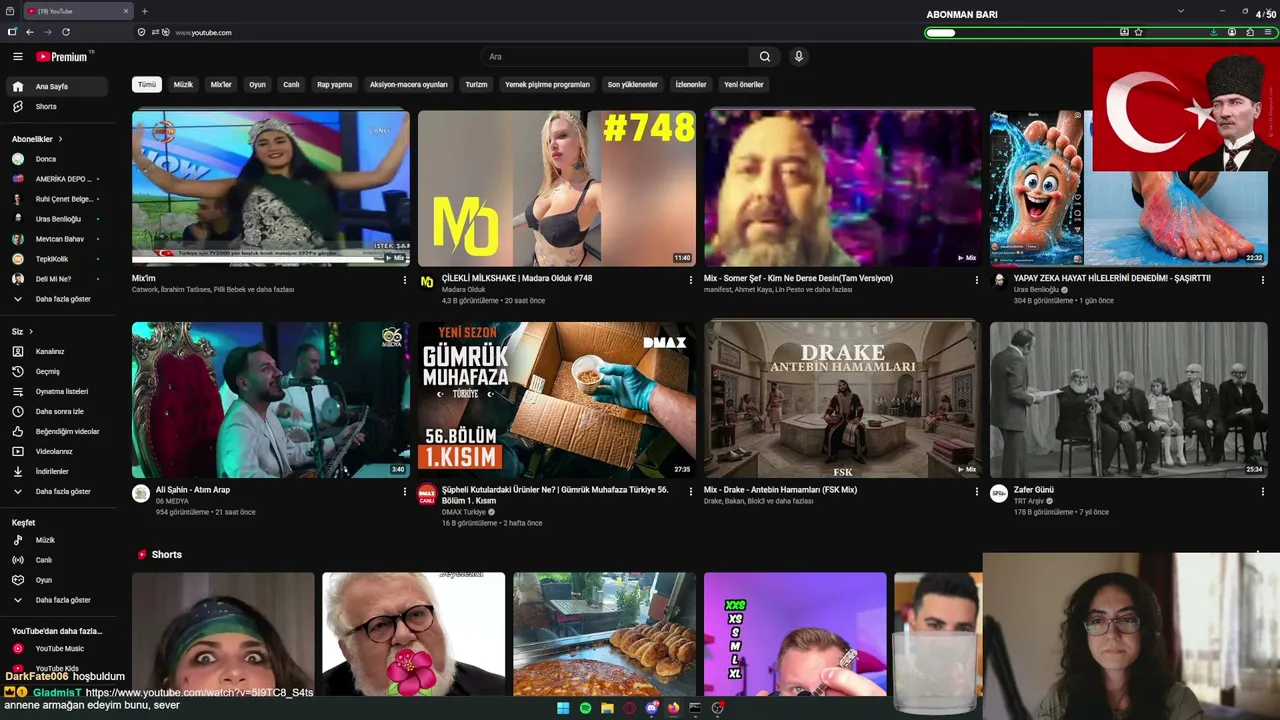
Task: Open the Abonelikler subscriptions heading
Action: point(37,139)
